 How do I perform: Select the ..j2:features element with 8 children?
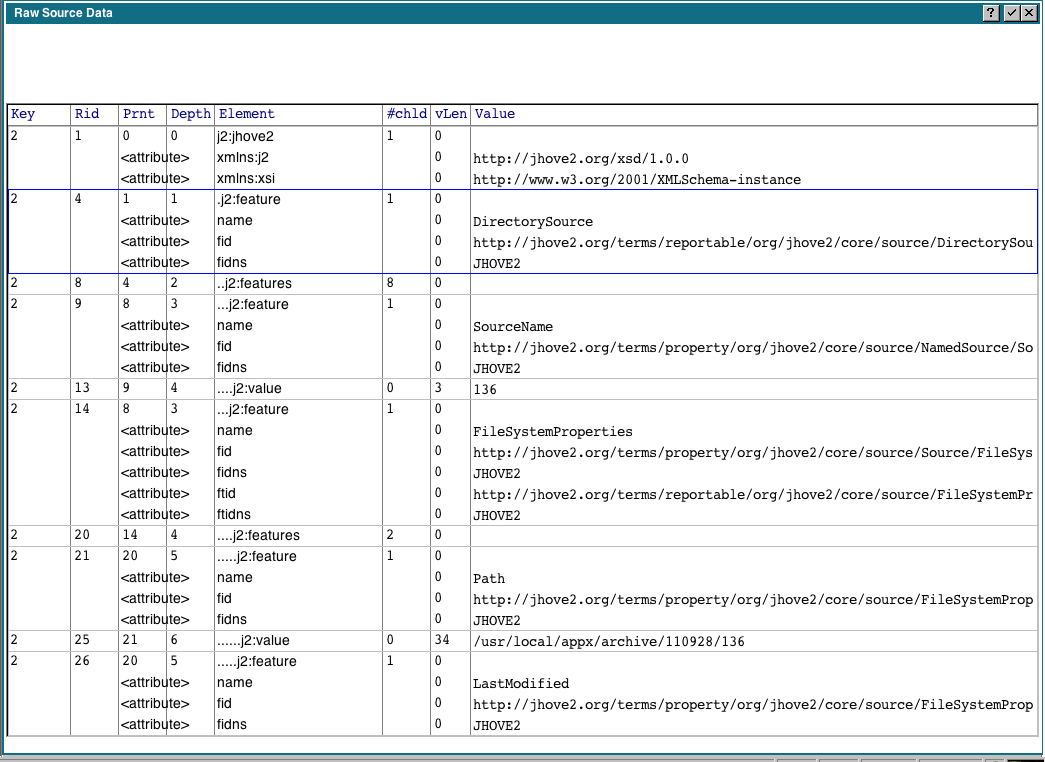point(254,283)
